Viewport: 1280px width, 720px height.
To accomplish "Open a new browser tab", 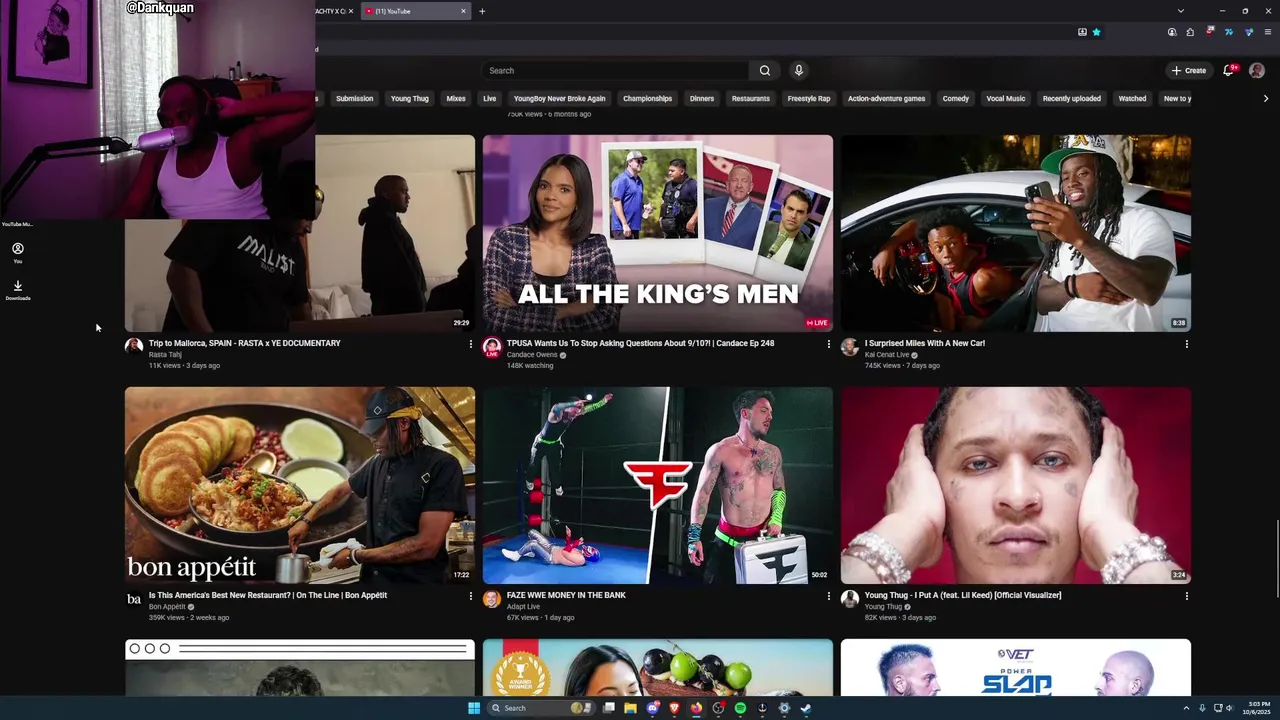I will point(482,11).
